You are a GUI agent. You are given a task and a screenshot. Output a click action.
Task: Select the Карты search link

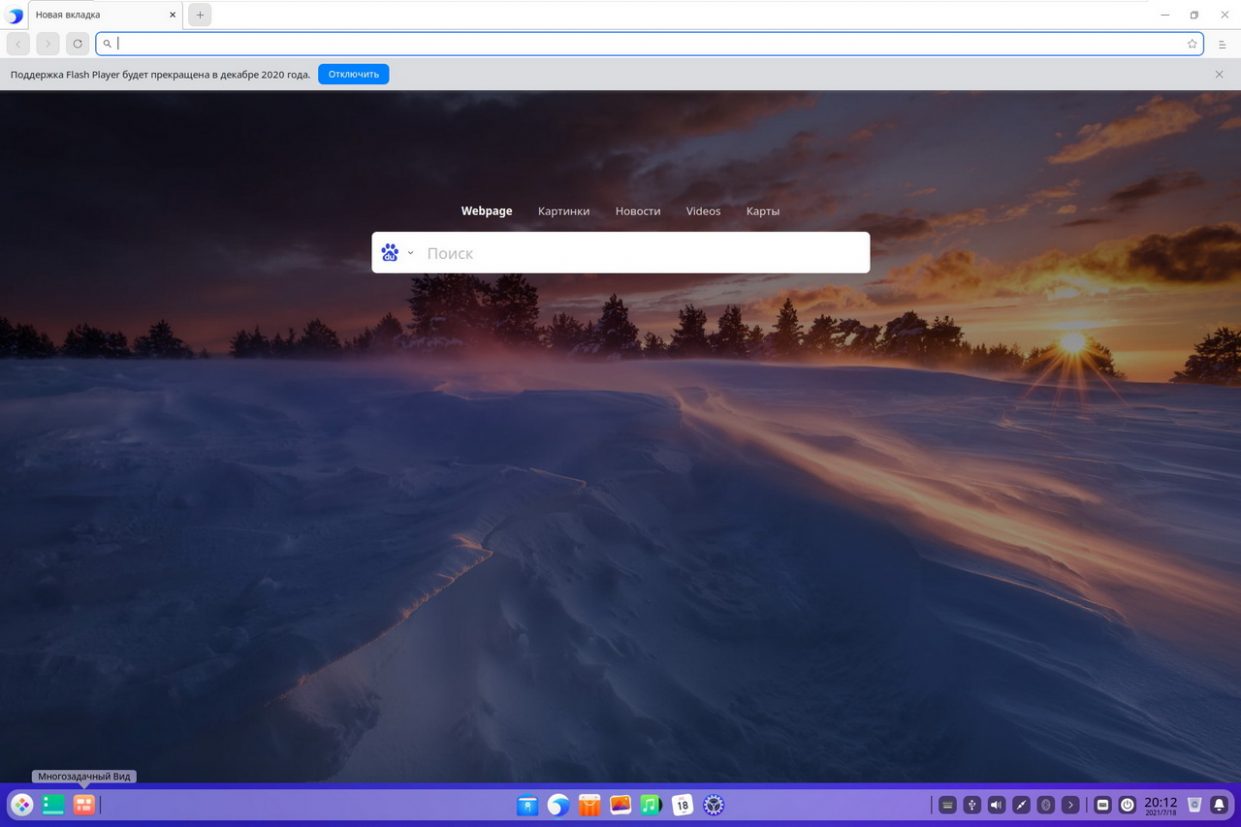(x=762, y=211)
